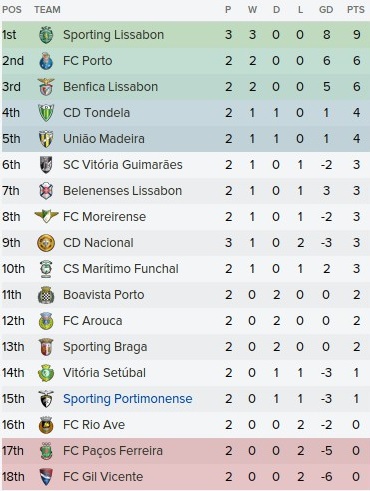Click the FC Moreirense winged crest
The height and width of the screenshot is (491, 370).
click(x=46, y=217)
